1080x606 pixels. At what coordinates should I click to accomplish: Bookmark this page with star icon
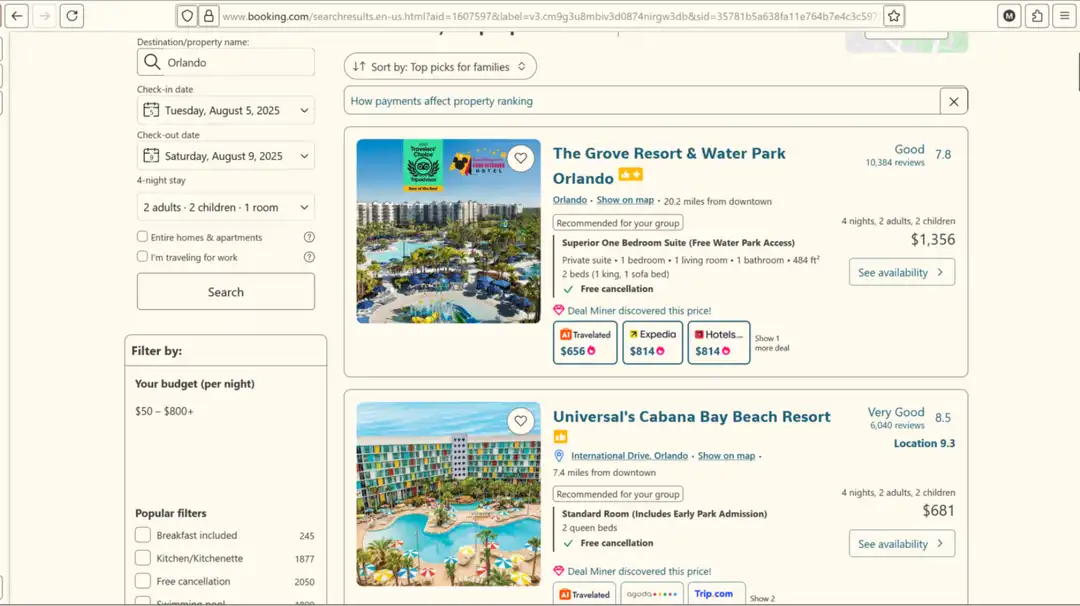point(894,16)
